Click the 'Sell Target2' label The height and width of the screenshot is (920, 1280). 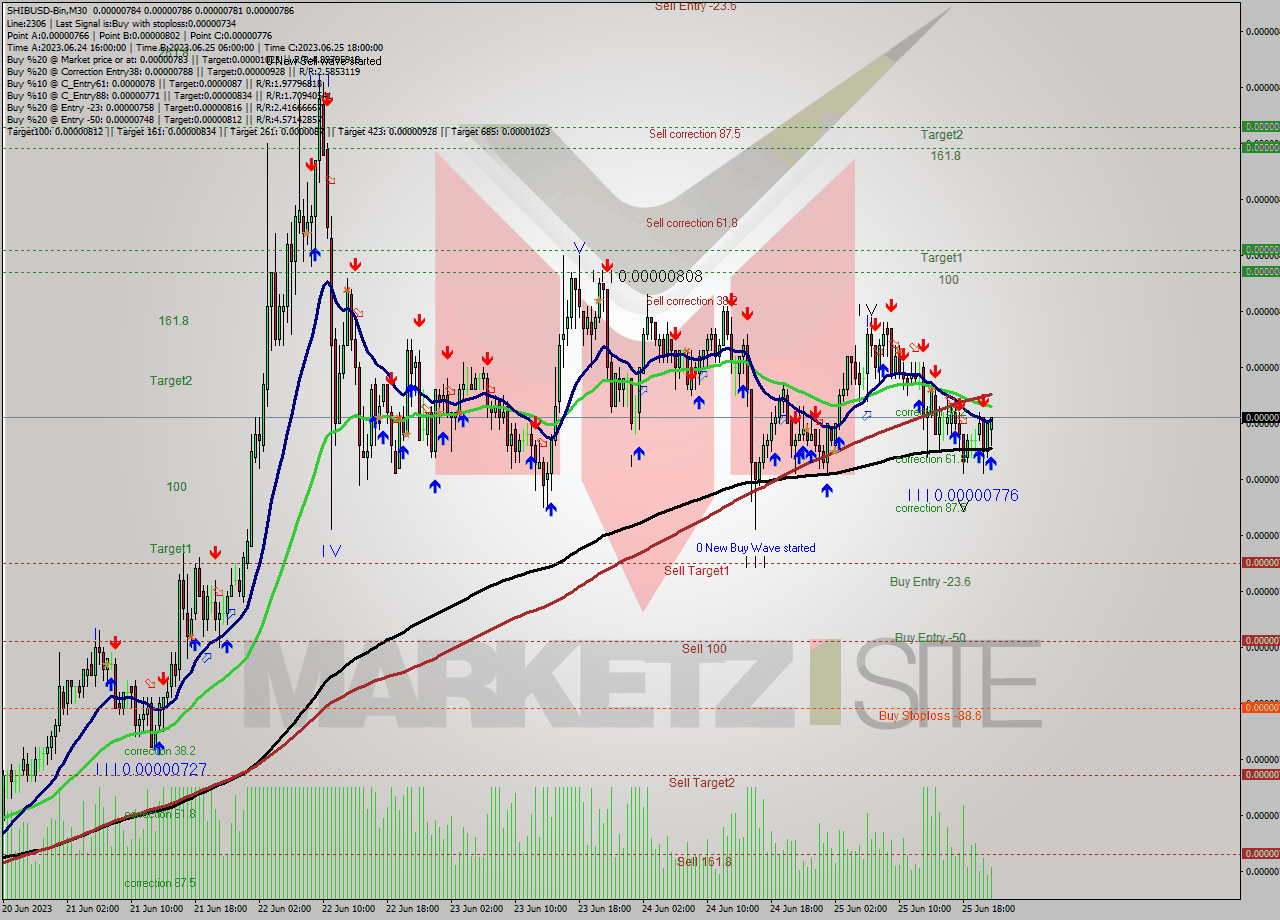click(702, 783)
